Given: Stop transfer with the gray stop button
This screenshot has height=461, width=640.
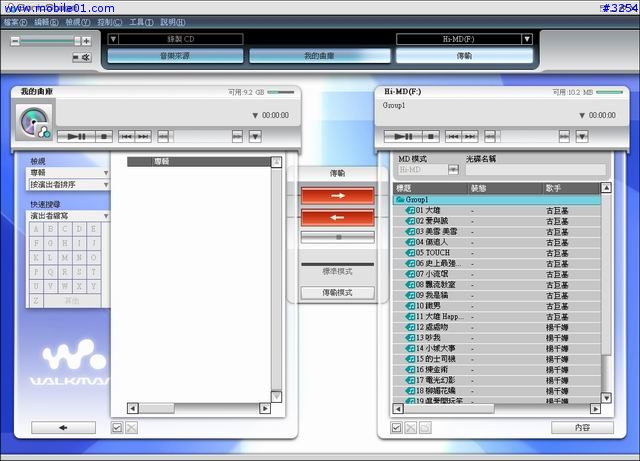Looking at the screenshot, I should coord(338,237).
